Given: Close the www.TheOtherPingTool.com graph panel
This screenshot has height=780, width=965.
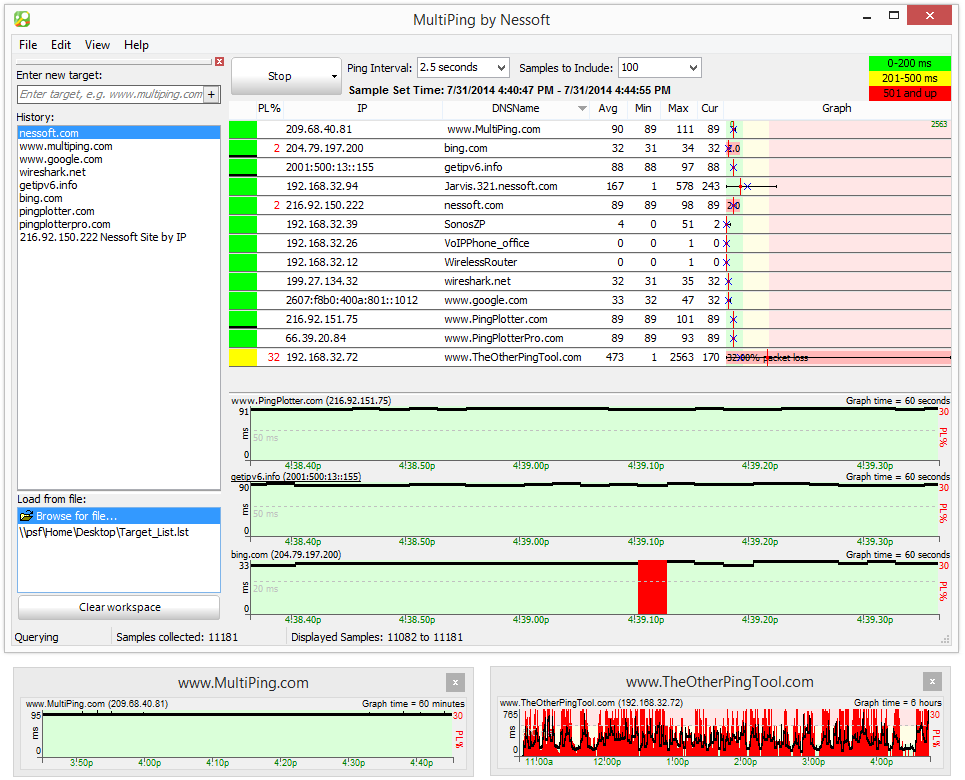Looking at the screenshot, I should click(x=932, y=682).
